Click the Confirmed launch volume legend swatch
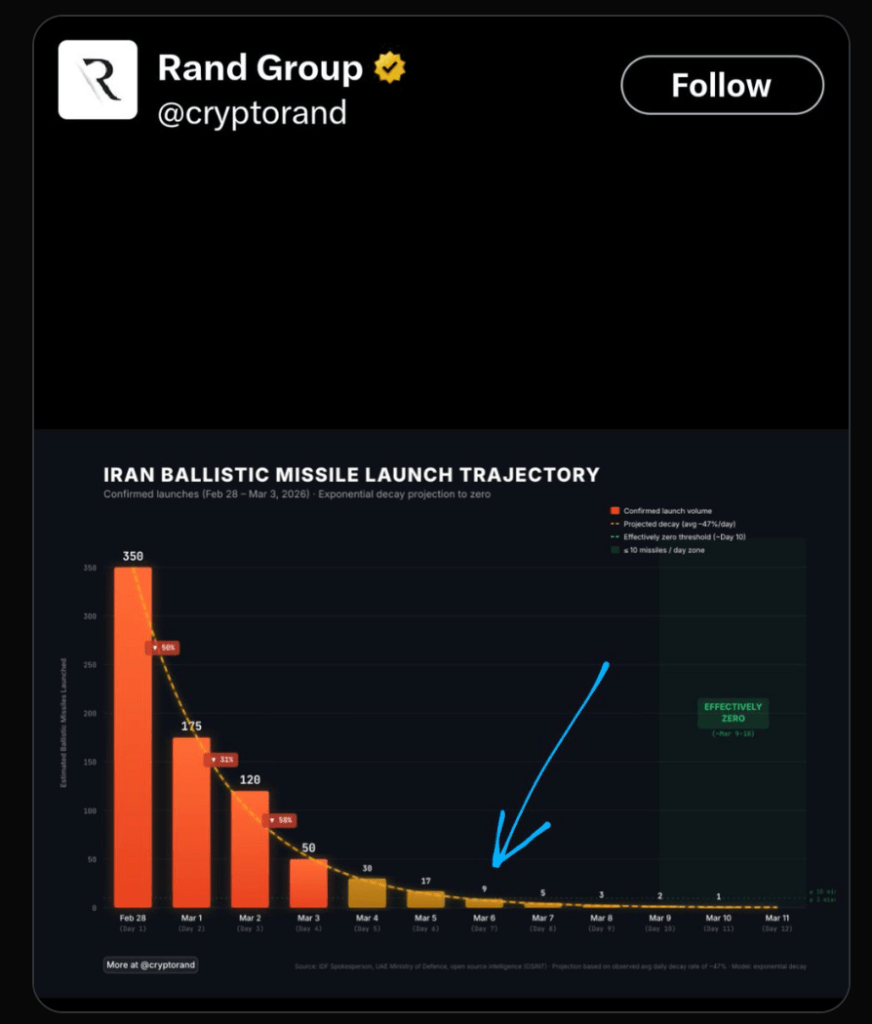 click(x=616, y=511)
